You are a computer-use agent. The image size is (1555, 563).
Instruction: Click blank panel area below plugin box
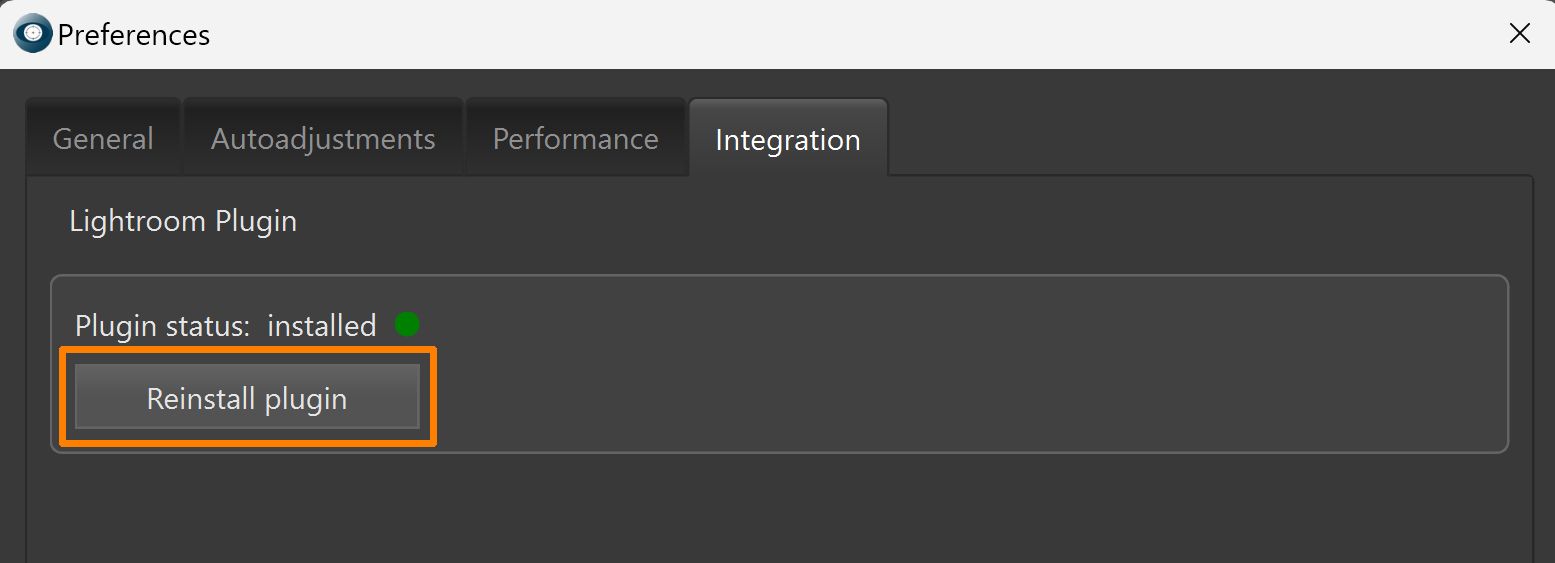pyautogui.click(x=780, y=510)
